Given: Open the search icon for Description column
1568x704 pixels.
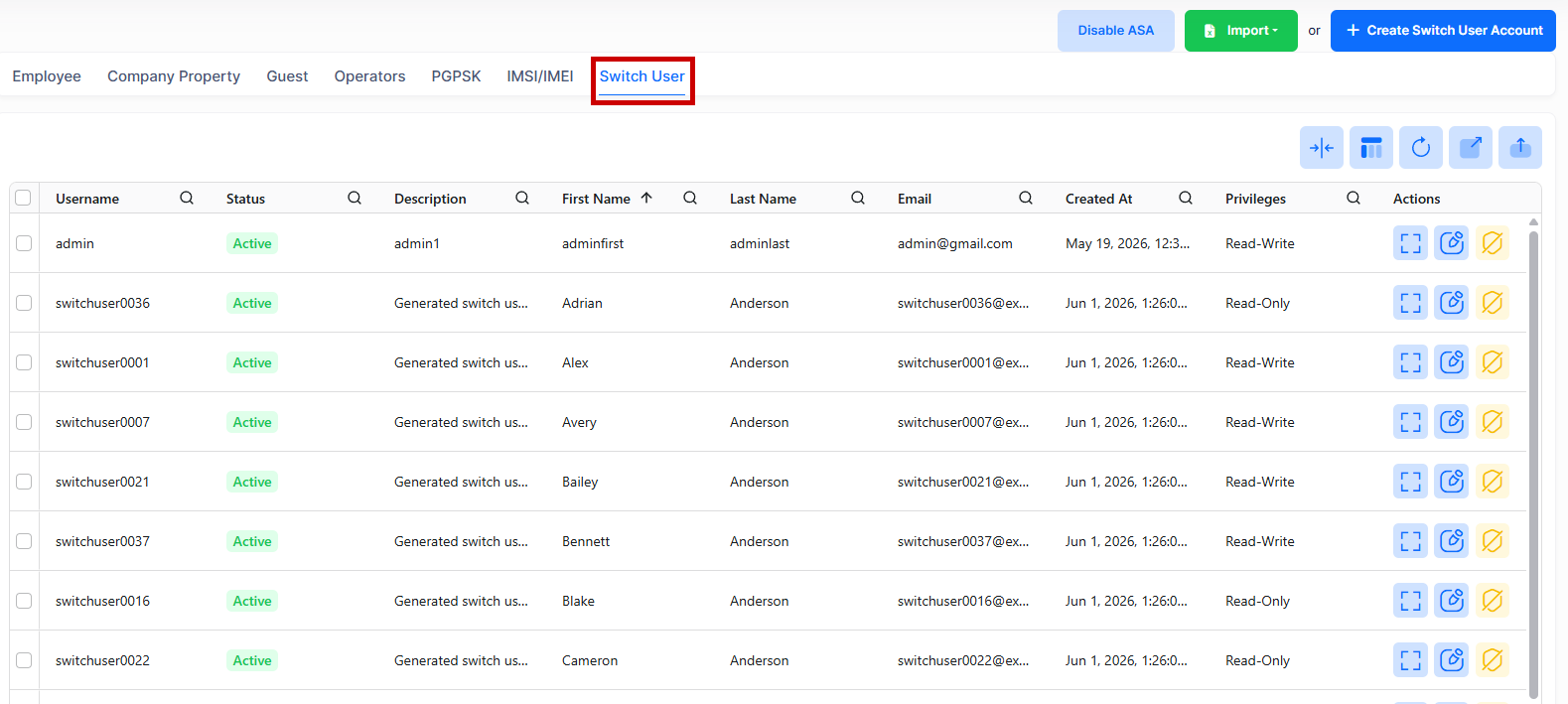Looking at the screenshot, I should pyautogui.click(x=522, y=198).
